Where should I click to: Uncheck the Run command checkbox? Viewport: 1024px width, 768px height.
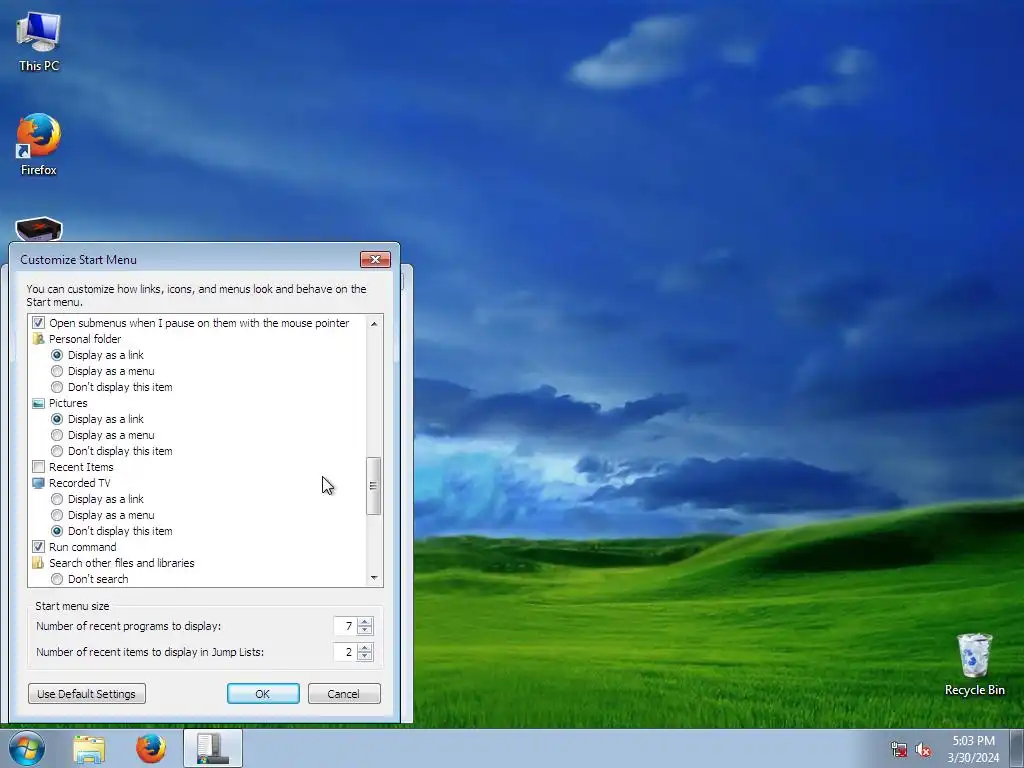tap(39, 547)
